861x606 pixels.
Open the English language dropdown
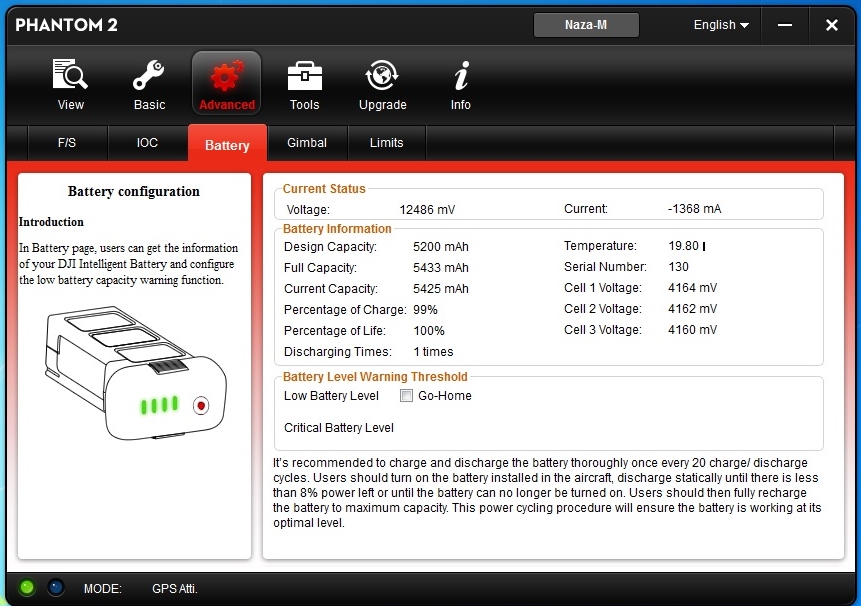(x=721, y=25)
